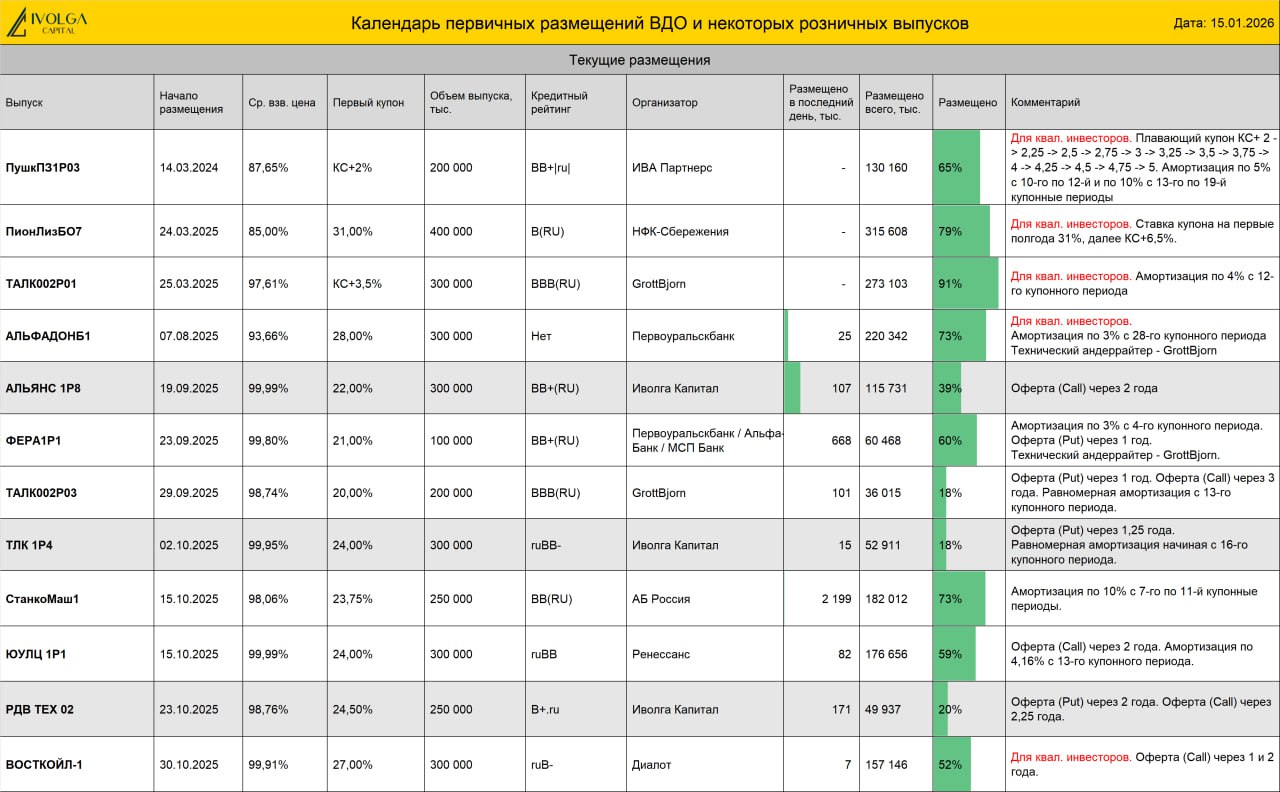Click the 65% progress bar for ПушкПЗ1Р03
1280x792 pixels.
click(957, 168)
